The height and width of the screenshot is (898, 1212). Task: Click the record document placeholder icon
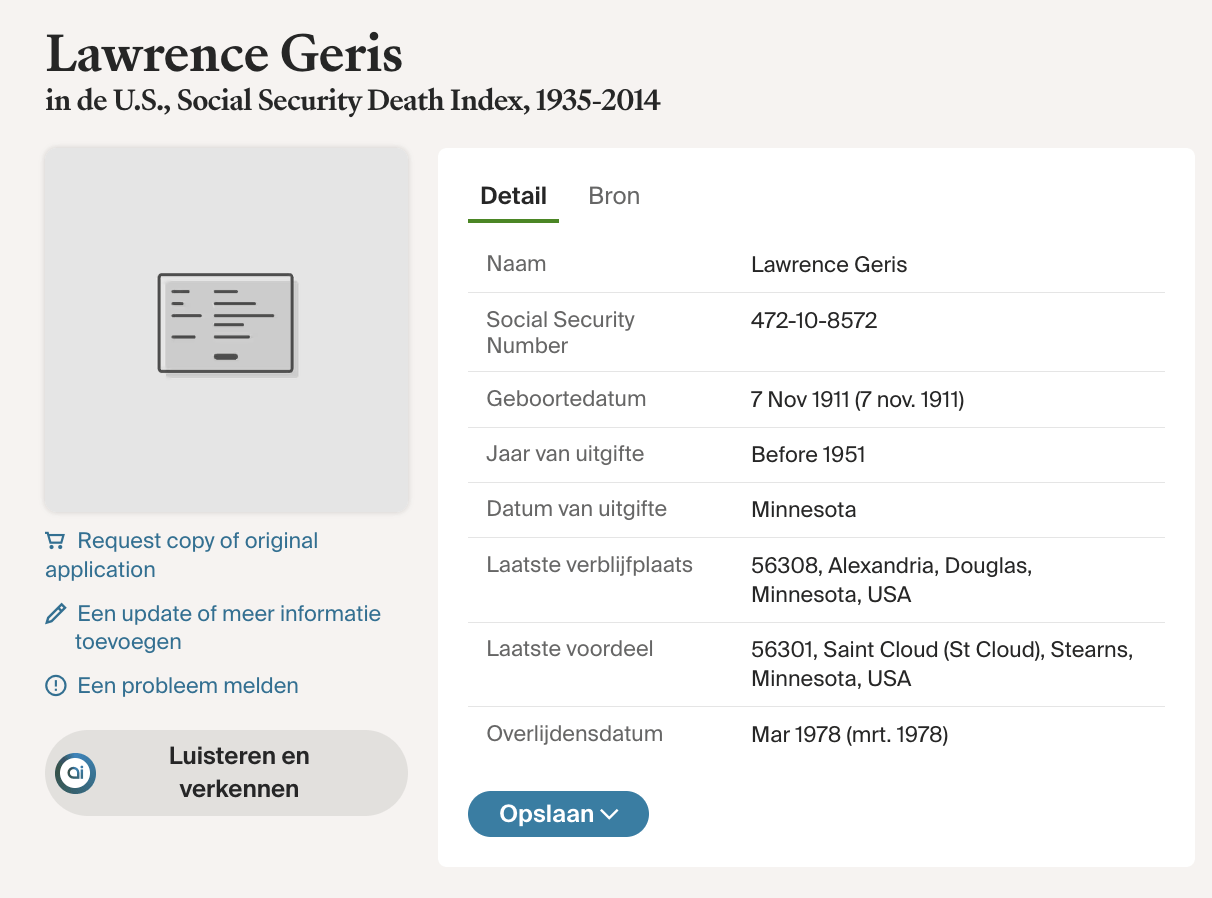pyautogui.click(x=226, y=324)
